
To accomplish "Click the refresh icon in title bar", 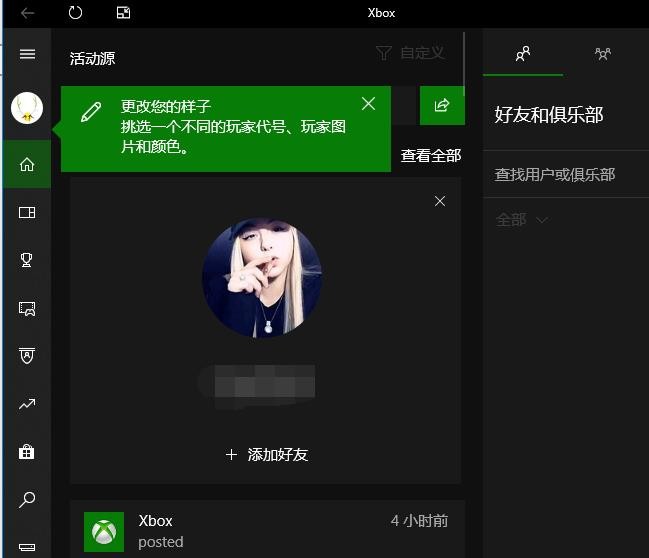I will pyautogui.click(x=76, y=13).
